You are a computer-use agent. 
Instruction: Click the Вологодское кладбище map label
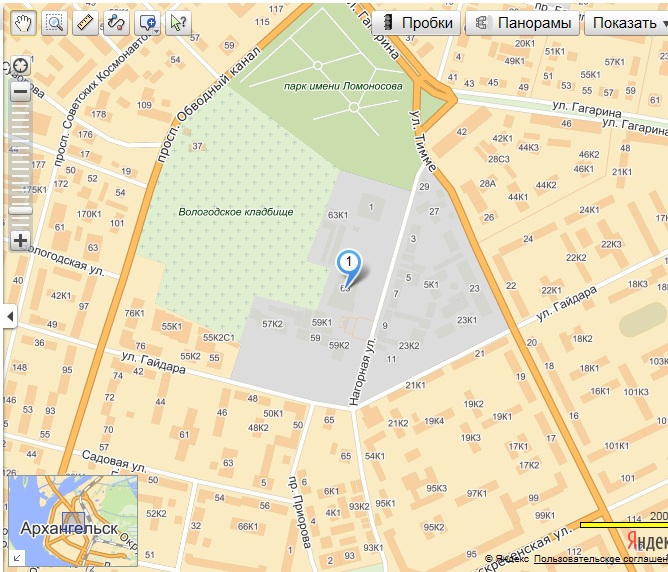pyautogui.click(x=236, y=212)
